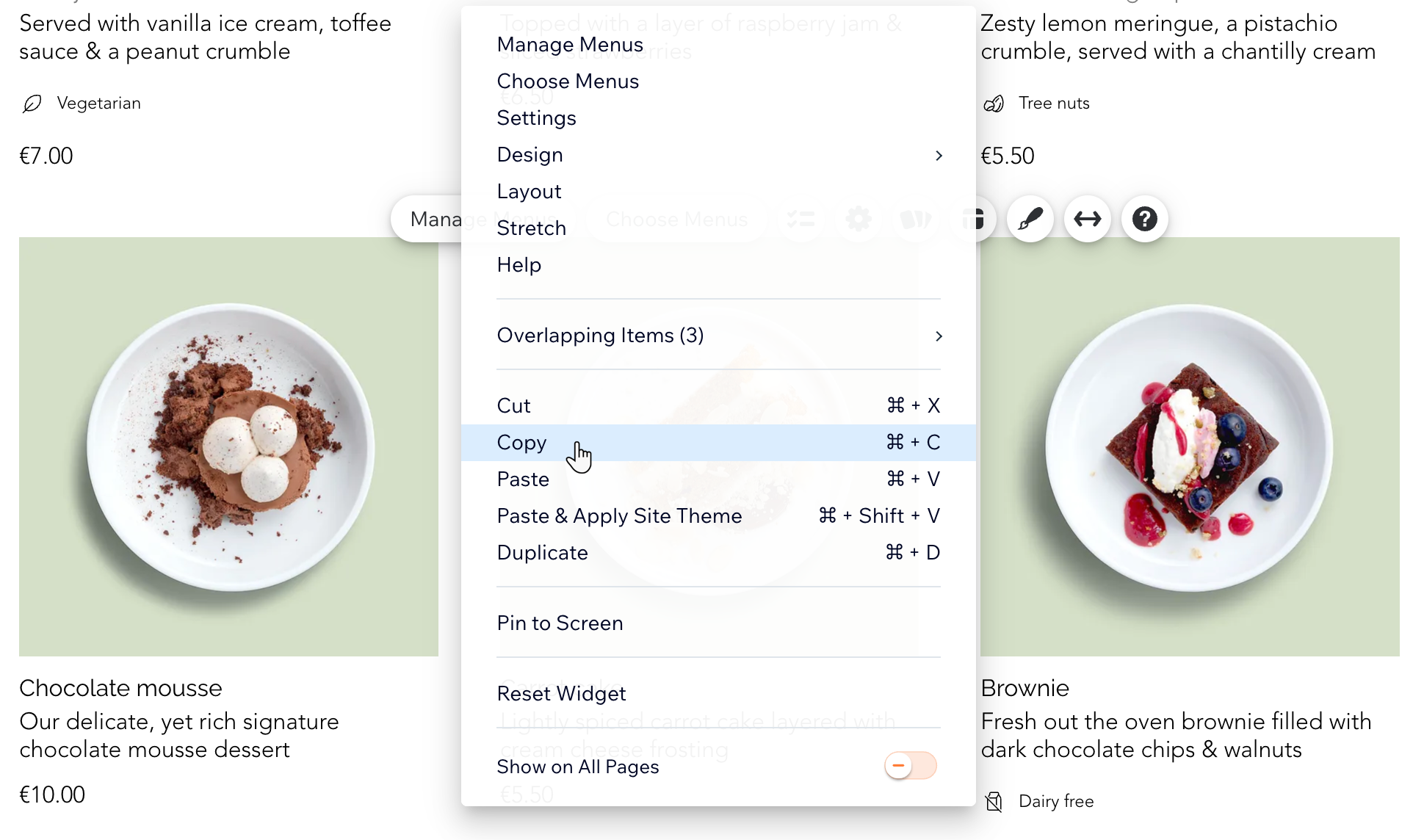
Task: Select Copy from context menu
Action: point(521,441)
